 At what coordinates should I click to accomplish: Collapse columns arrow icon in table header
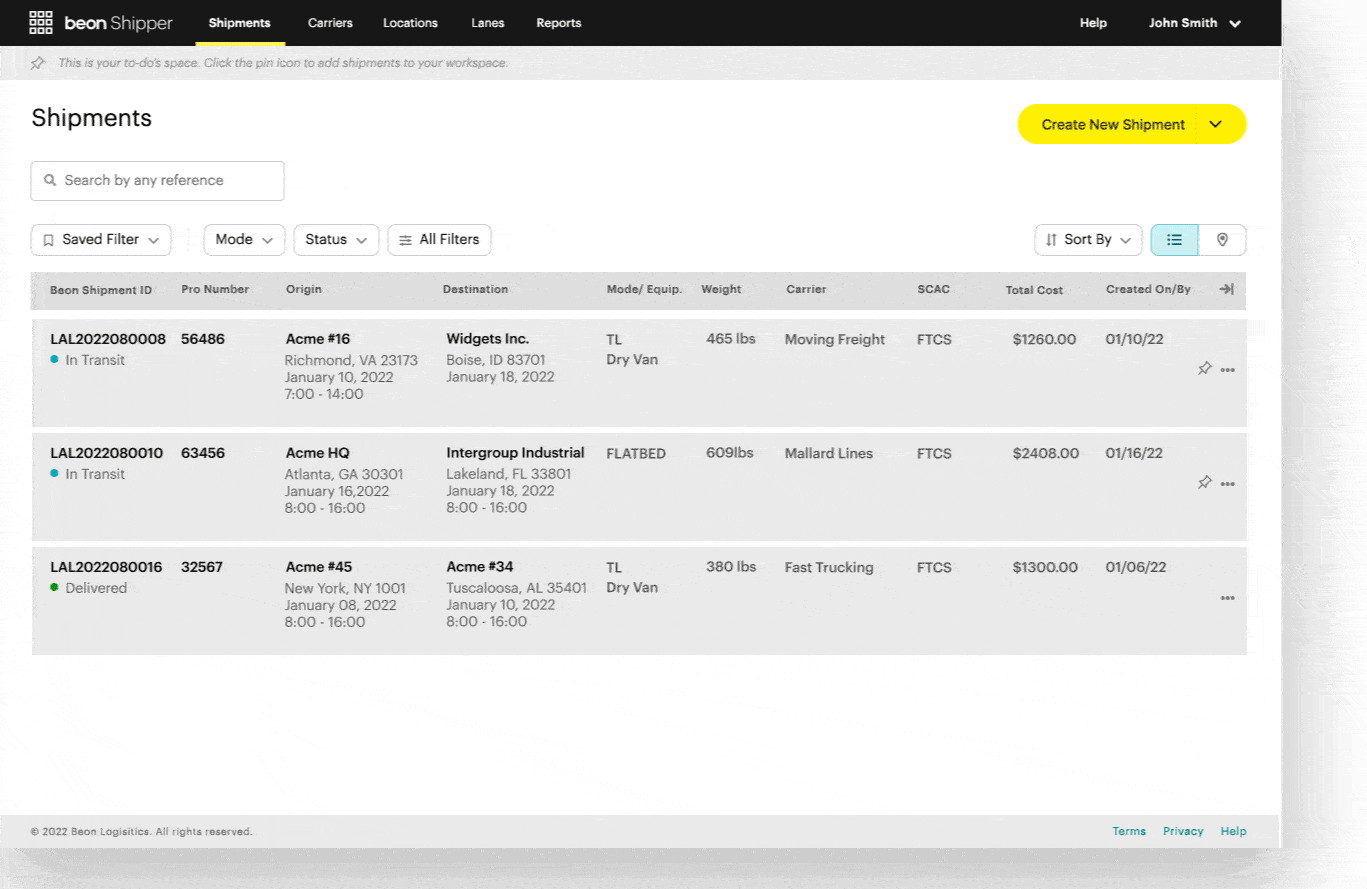click(1226, 289)
